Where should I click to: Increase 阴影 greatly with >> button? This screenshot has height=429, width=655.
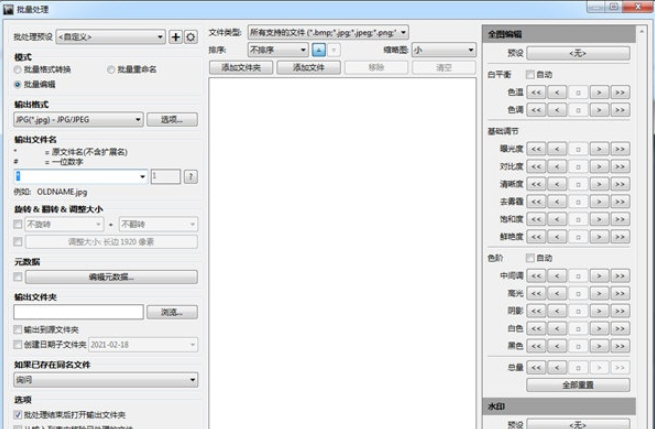620,311
